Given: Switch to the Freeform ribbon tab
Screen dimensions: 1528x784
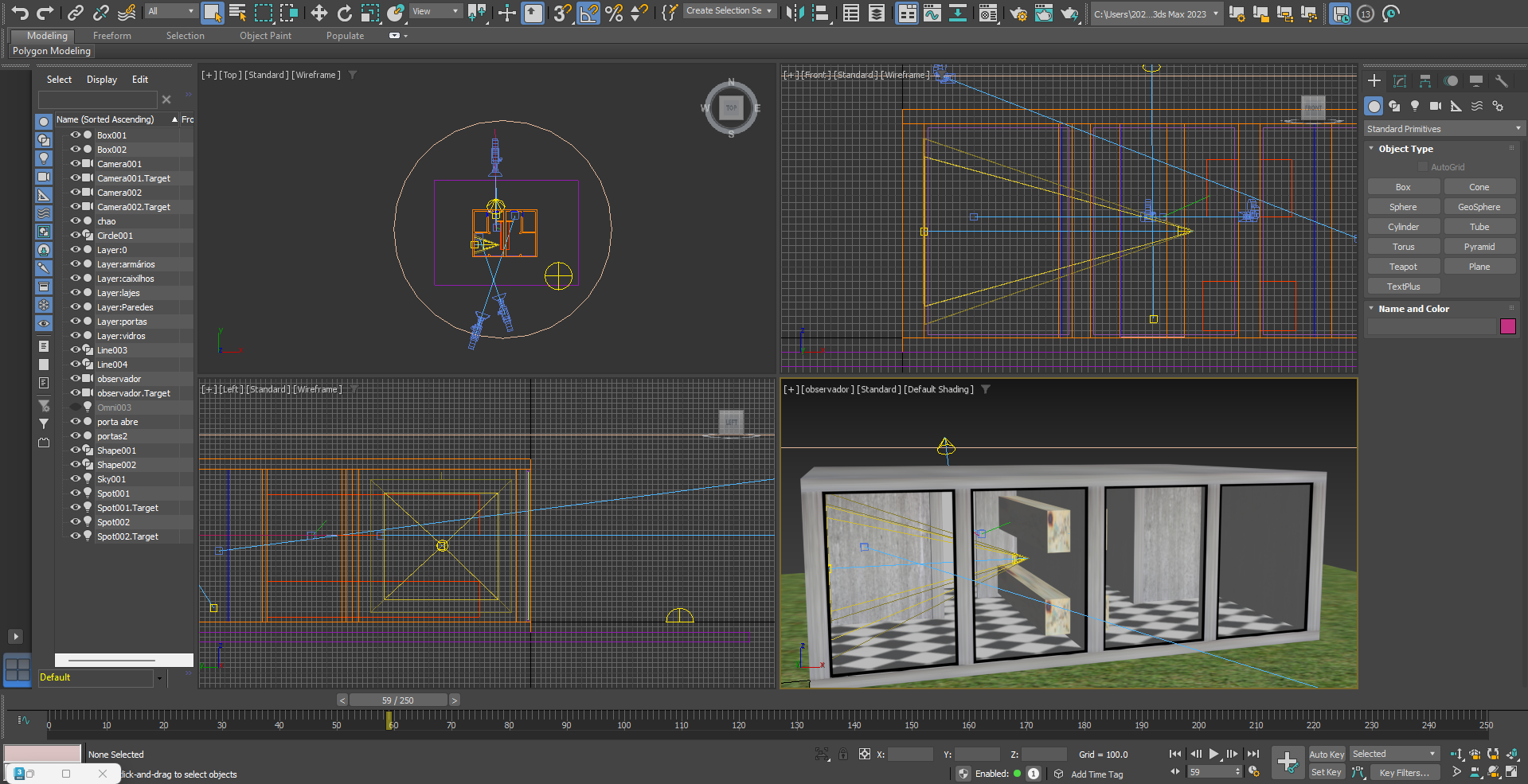Looking at the screenshot, I should 112,36.
